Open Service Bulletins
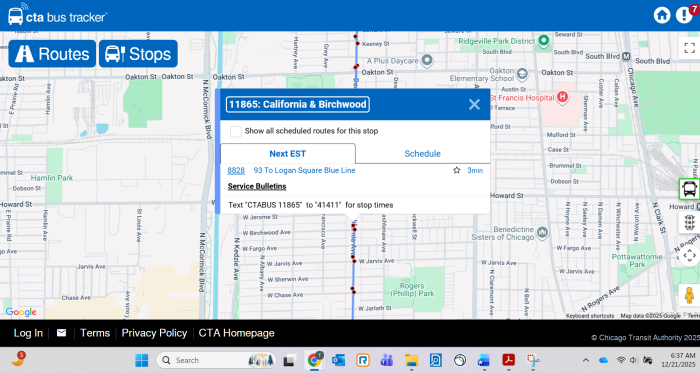 [x=257, y=186]
